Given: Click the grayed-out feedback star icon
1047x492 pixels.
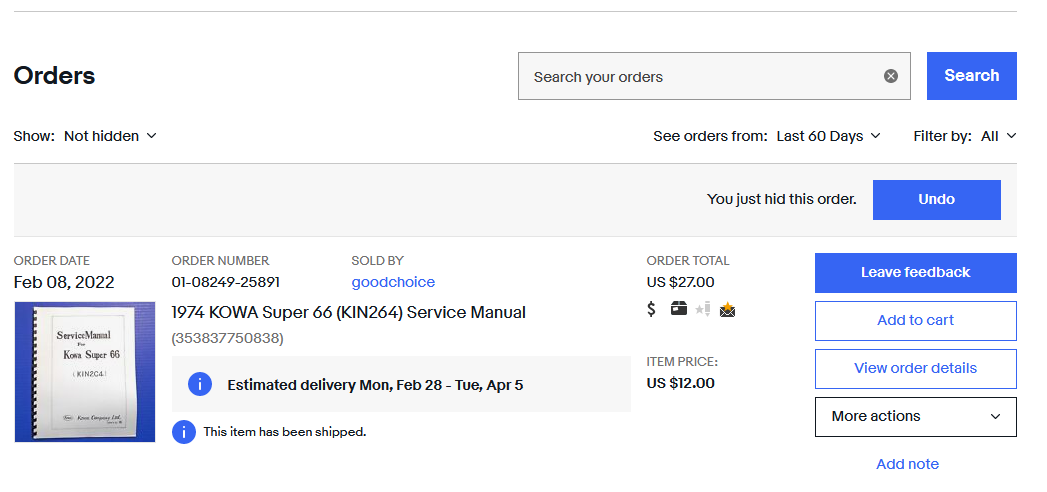Looking at the screenshot, I should [702, 309].
